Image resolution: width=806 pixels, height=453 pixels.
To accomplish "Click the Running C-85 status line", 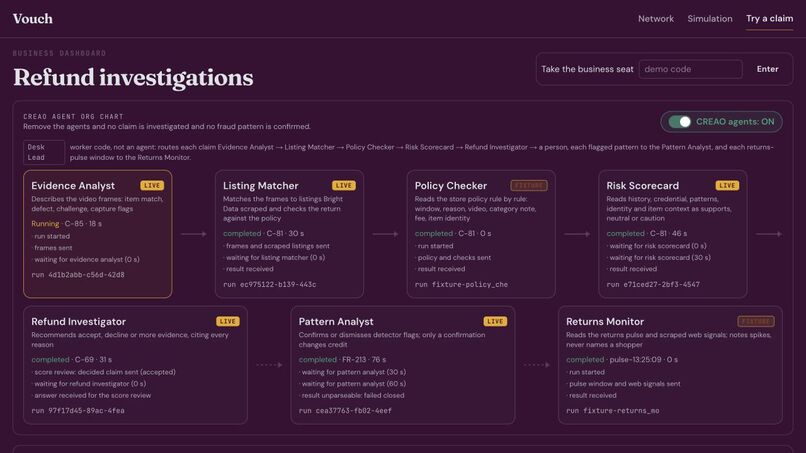I will click(66, 224).
